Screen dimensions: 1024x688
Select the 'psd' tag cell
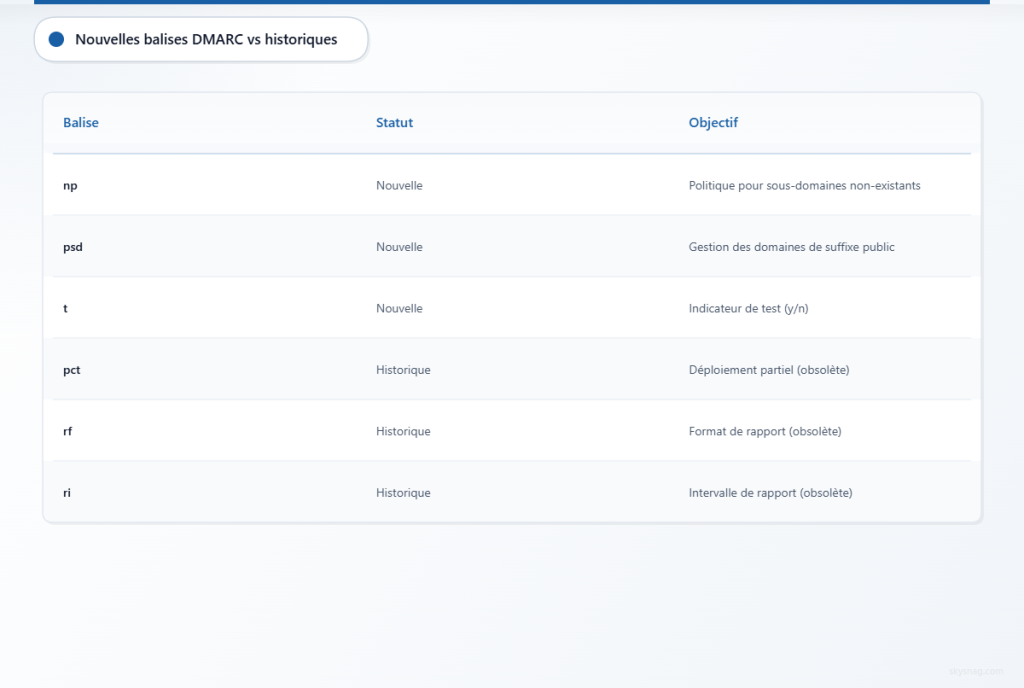(x=73, y=247)
